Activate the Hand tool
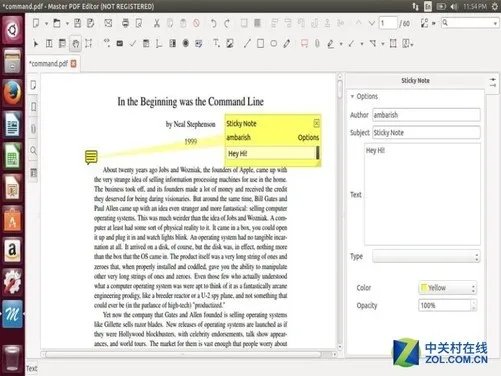The image size is (501, 376). click(76, 44)
